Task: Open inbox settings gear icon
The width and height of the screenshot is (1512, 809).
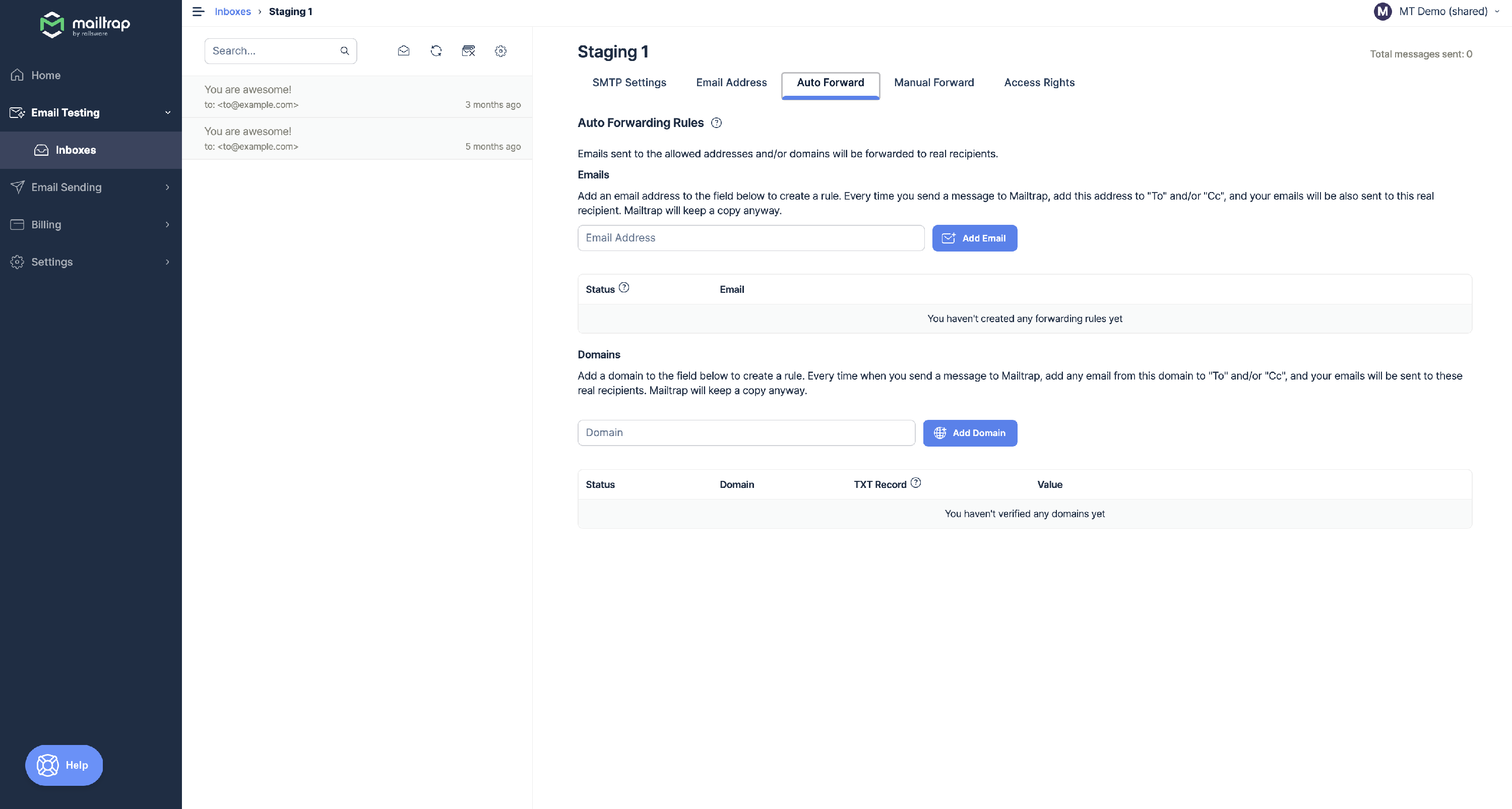Action: pos(500,51)
